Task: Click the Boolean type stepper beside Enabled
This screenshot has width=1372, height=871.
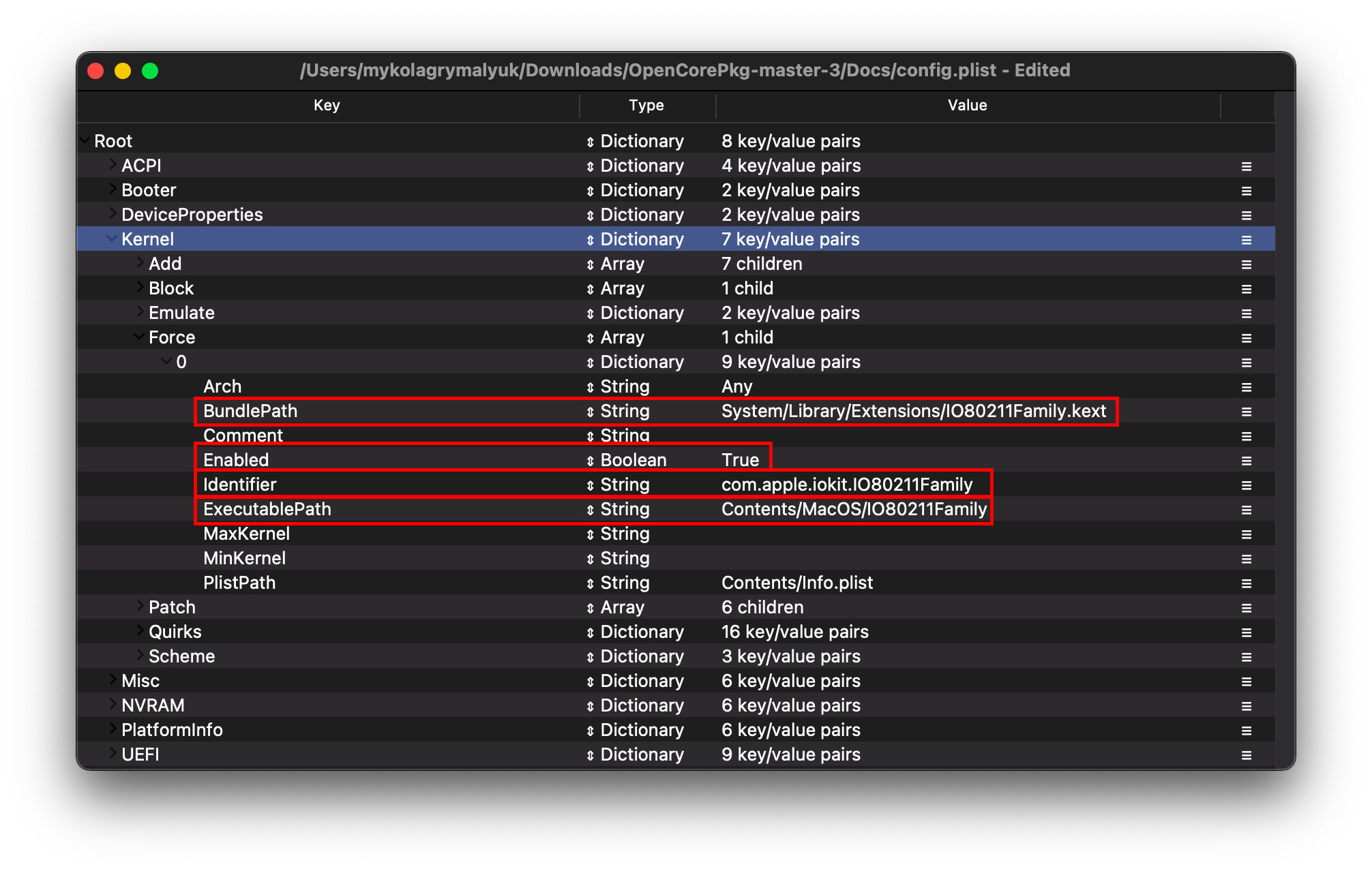Action: click(x=589, y=459)
